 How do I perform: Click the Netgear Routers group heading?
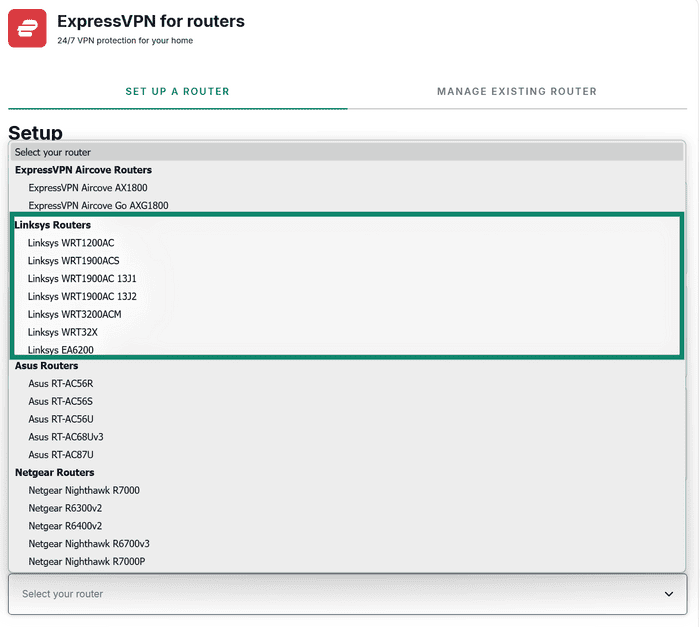tap(54, 472)
